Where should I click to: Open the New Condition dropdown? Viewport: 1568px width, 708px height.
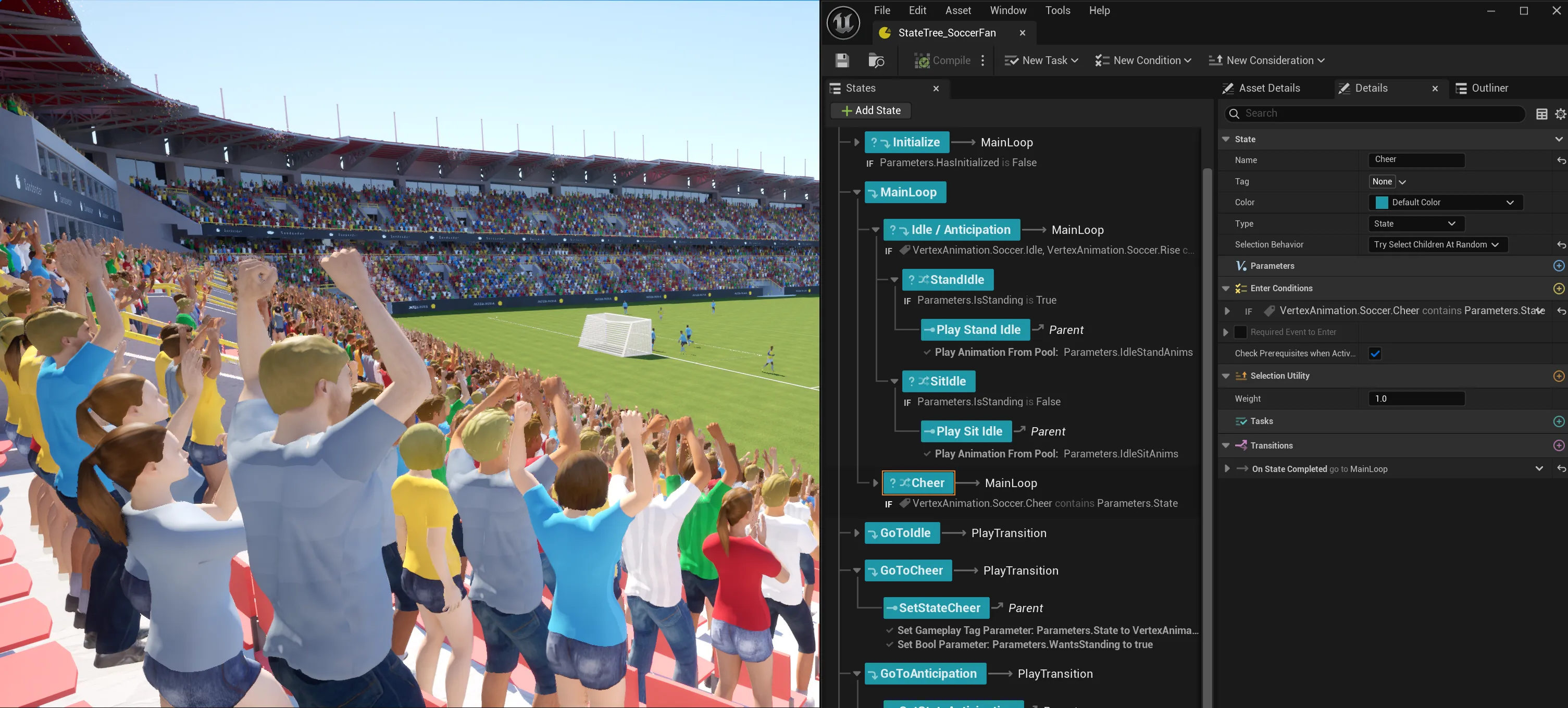1142,60
